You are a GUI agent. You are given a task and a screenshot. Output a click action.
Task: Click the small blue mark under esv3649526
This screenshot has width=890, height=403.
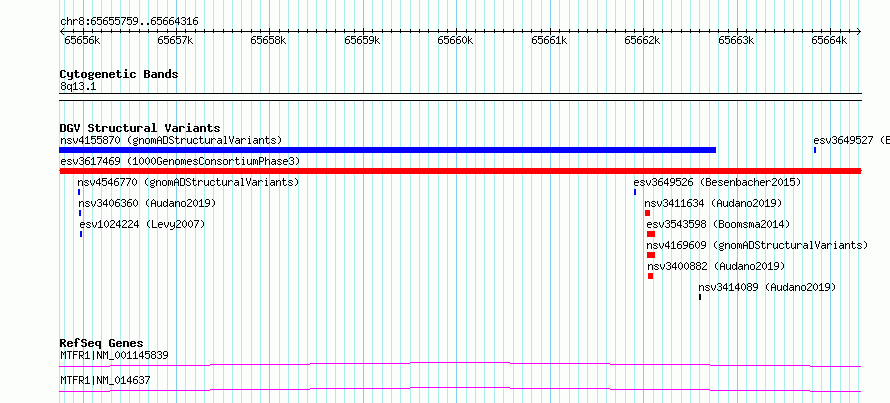tap(635, 192)
